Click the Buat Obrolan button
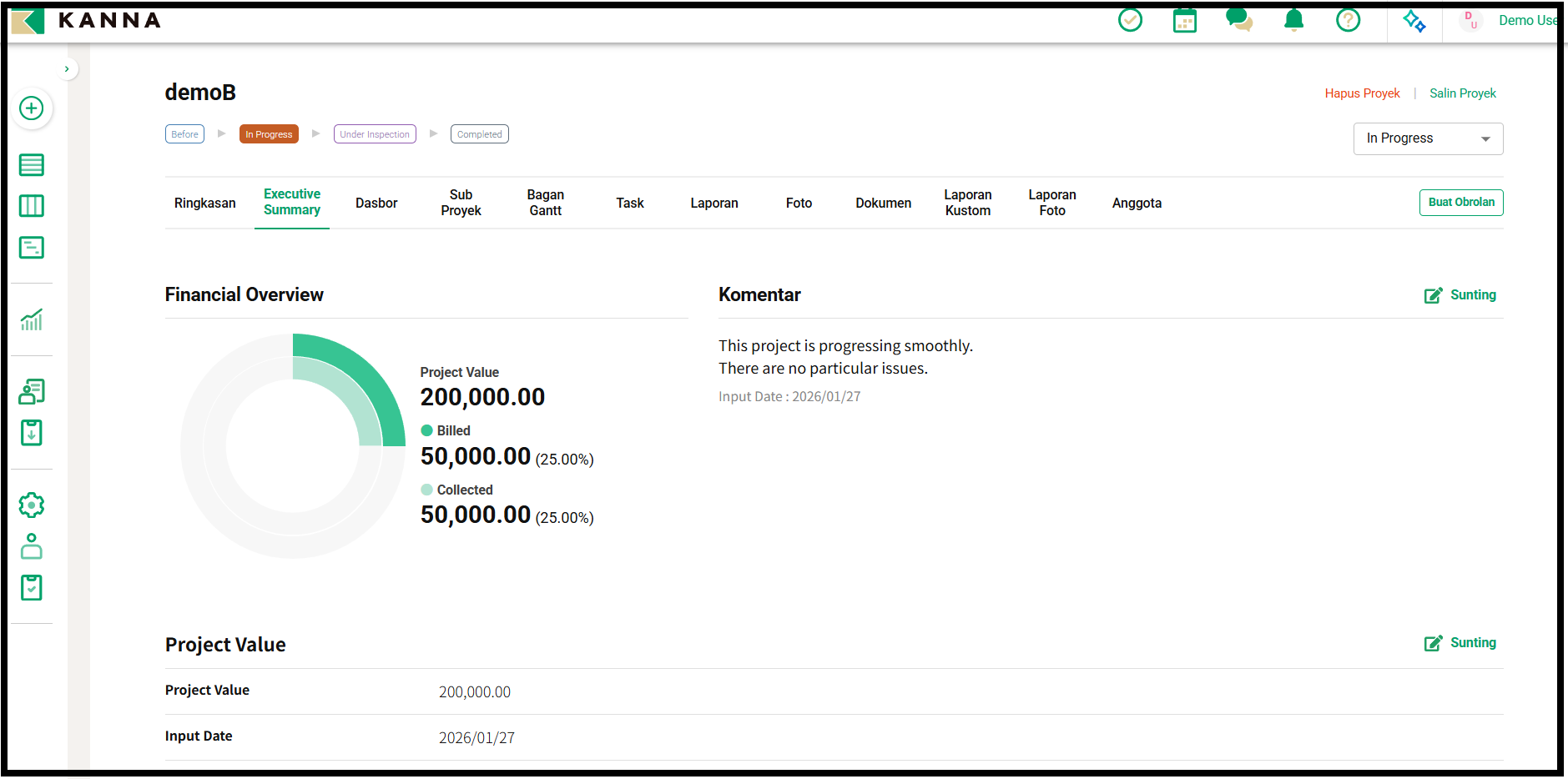This screenshot has width=1568, height=779. pos(1460,203)
